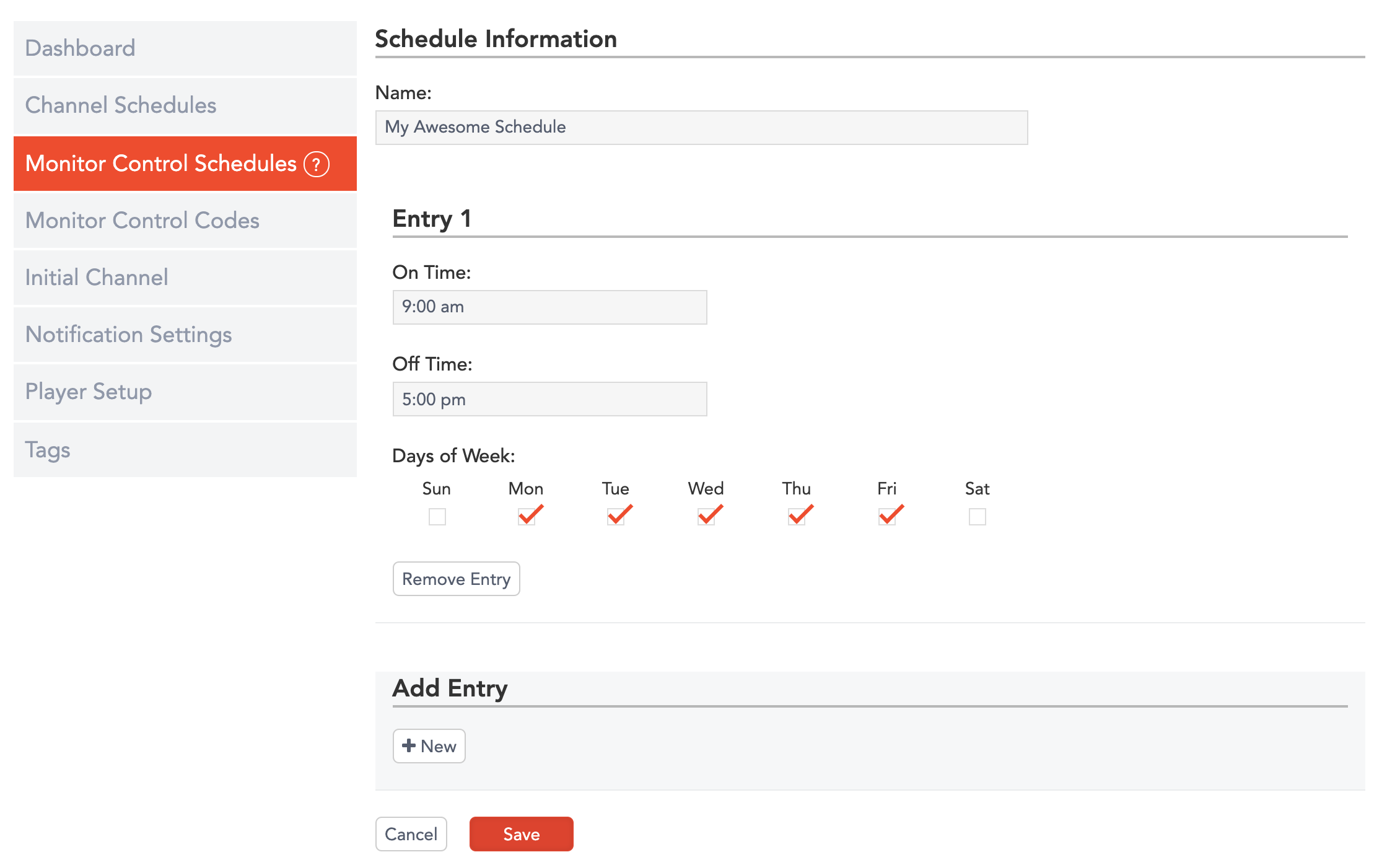1400x865 pixels.
Task: Toggle the Thu checkbox
Action: (797, 516)
